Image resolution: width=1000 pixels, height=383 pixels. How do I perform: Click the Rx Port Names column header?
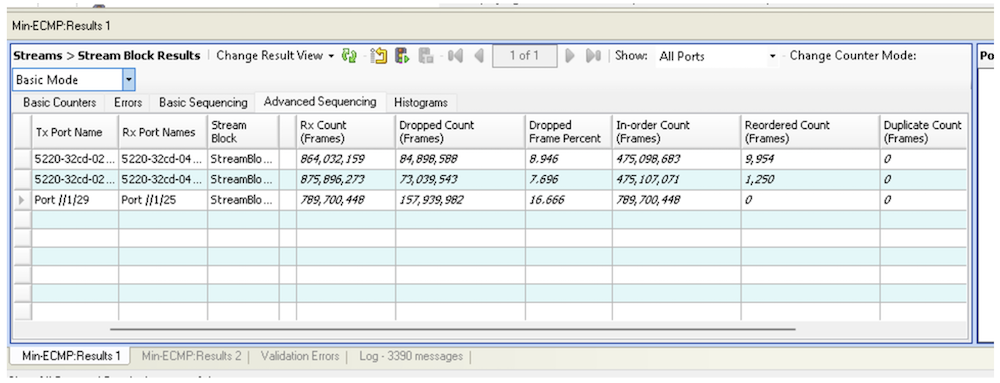pyautogui.click(x=163, y=133)
